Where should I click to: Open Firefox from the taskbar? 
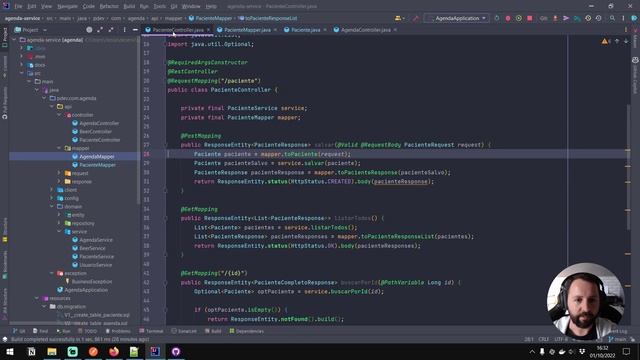coord(114,351)
